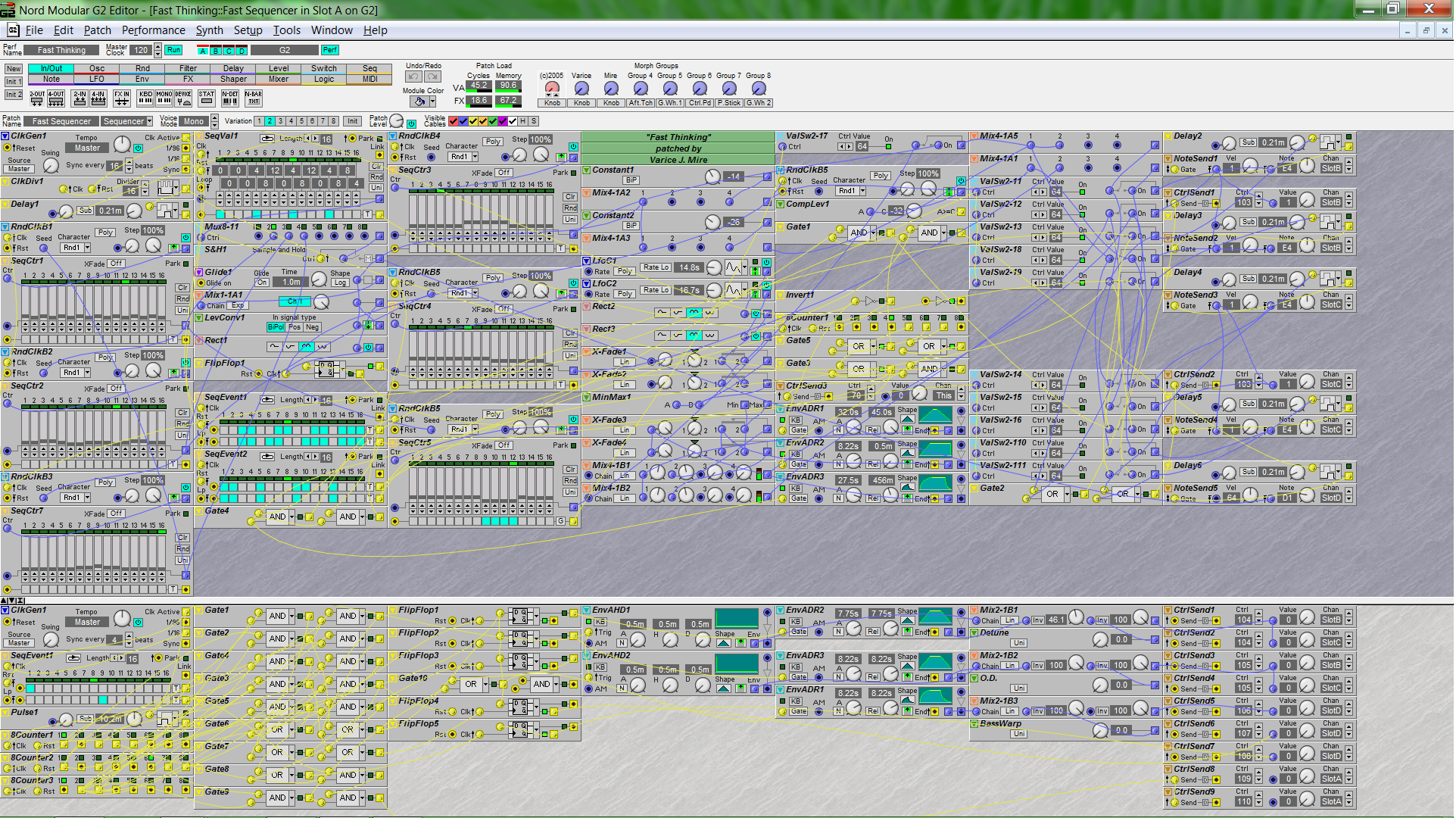This screenshot has height=818, width=1456.
Task: Add the KBD keyboard module
Action: [x=145, y=98]
